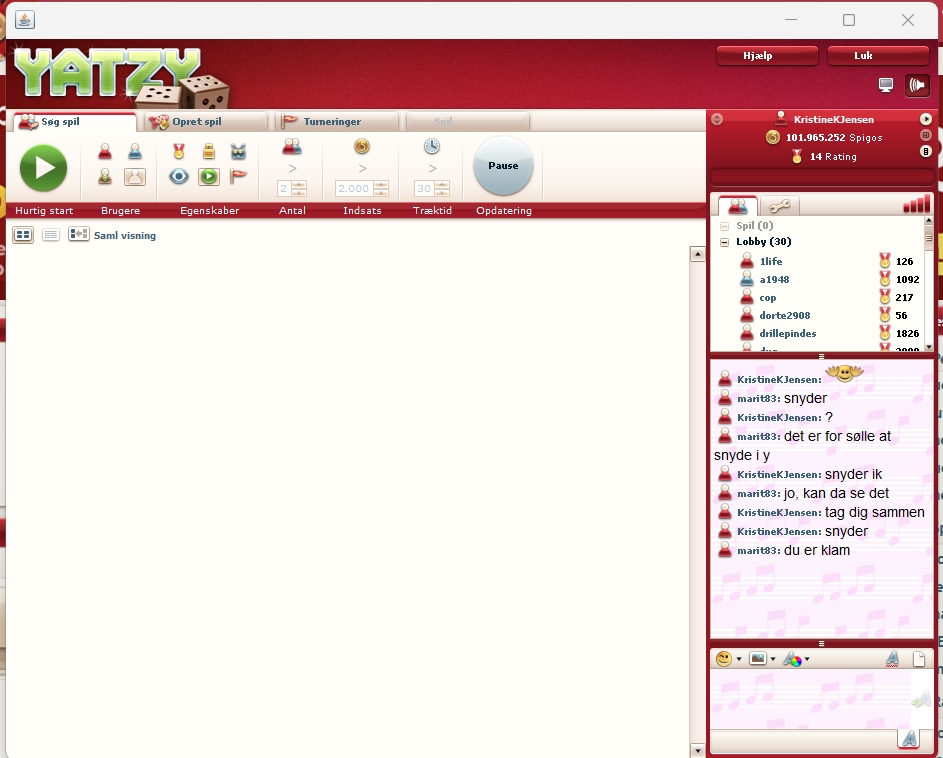
Task: Click the monitor display icon
Action: [x=885, y=85]
